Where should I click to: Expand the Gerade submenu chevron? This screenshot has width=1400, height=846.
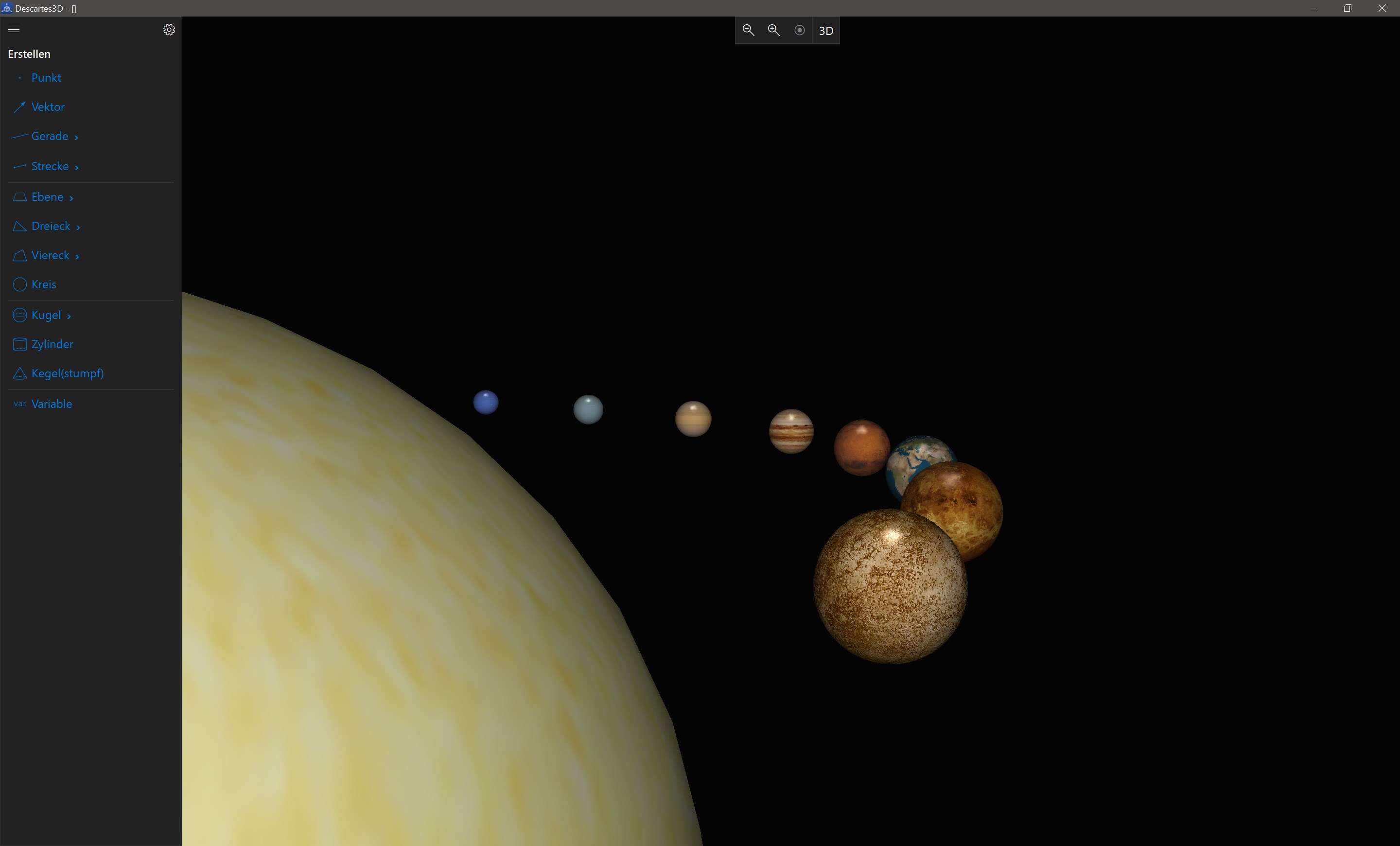76,137
